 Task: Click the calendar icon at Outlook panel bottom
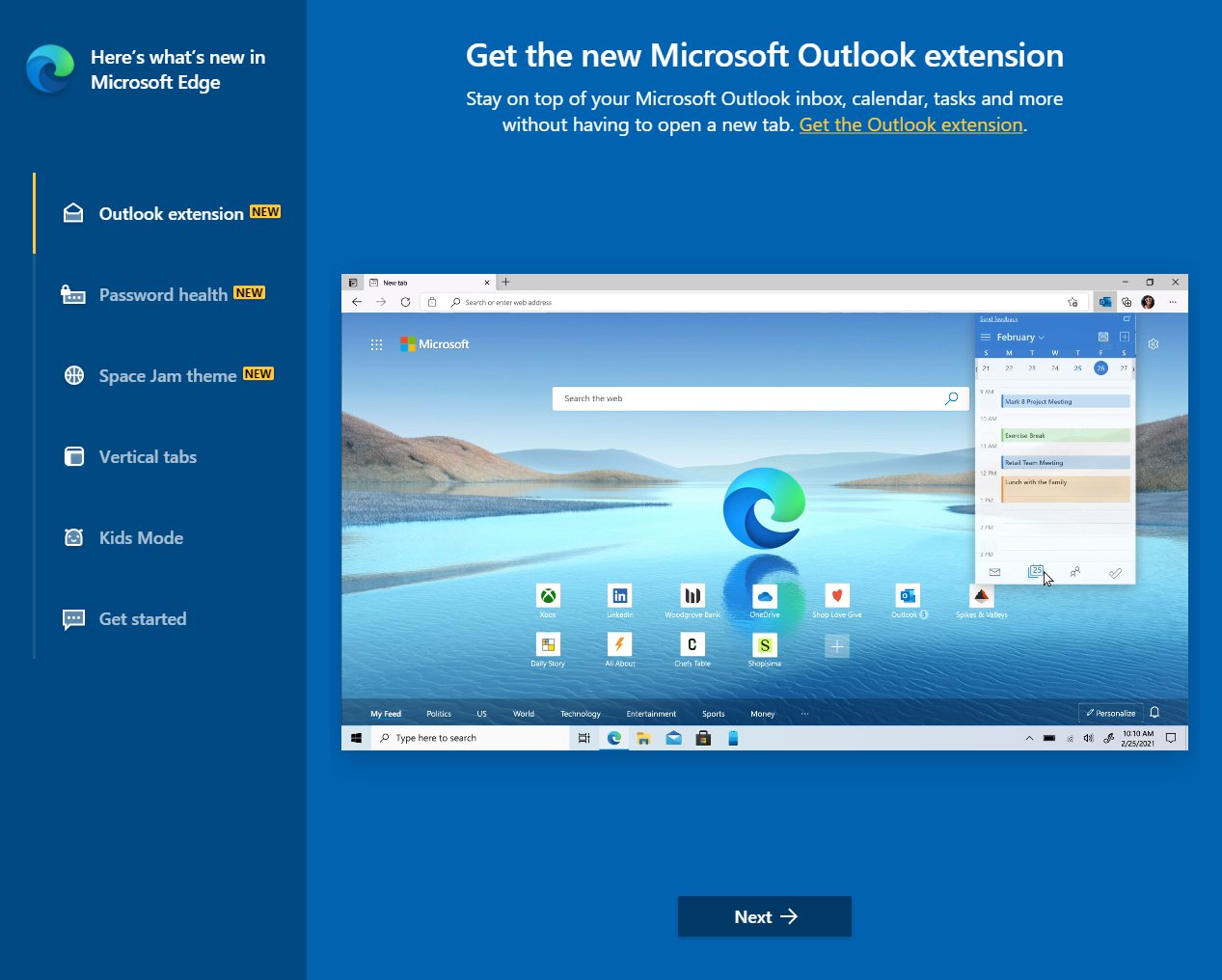tap(1035, 572)
